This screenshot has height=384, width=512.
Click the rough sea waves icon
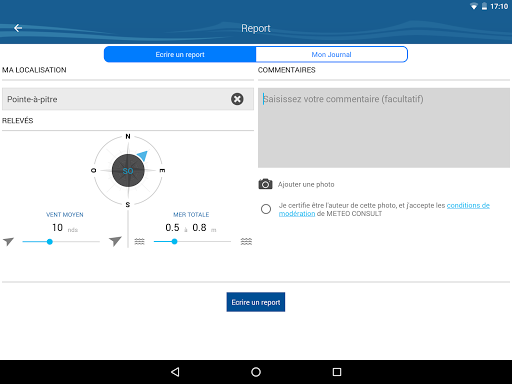[x=246, y=241]
